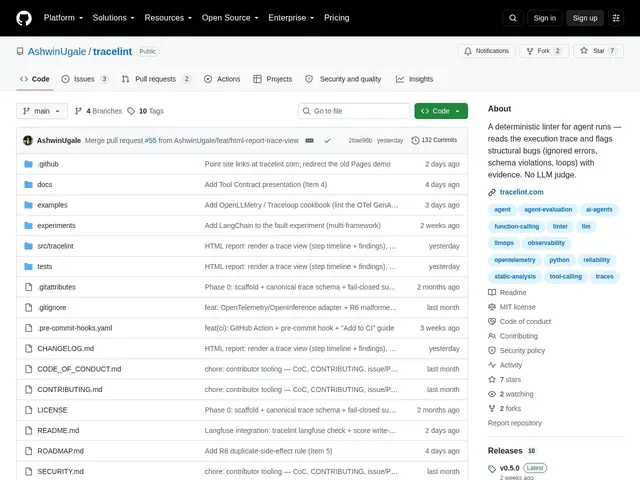
Task: Click Report repository link
Action: click(515, 423)
